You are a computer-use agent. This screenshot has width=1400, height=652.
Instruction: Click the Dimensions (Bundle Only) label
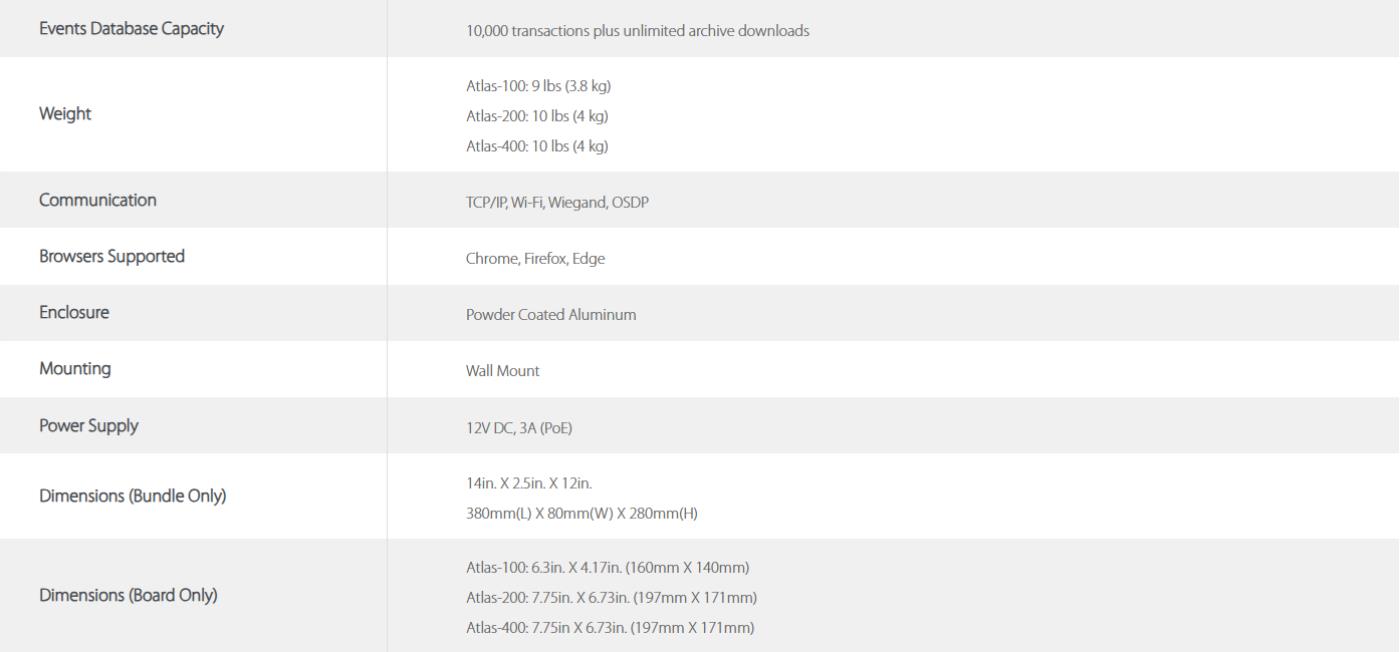[x=132, y=497]
